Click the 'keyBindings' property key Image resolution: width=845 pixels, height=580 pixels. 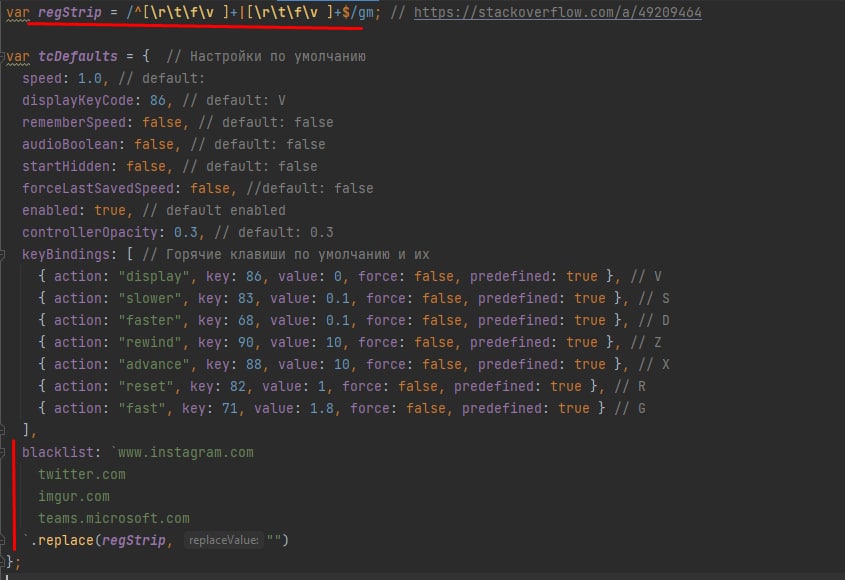tap(66, 254)
